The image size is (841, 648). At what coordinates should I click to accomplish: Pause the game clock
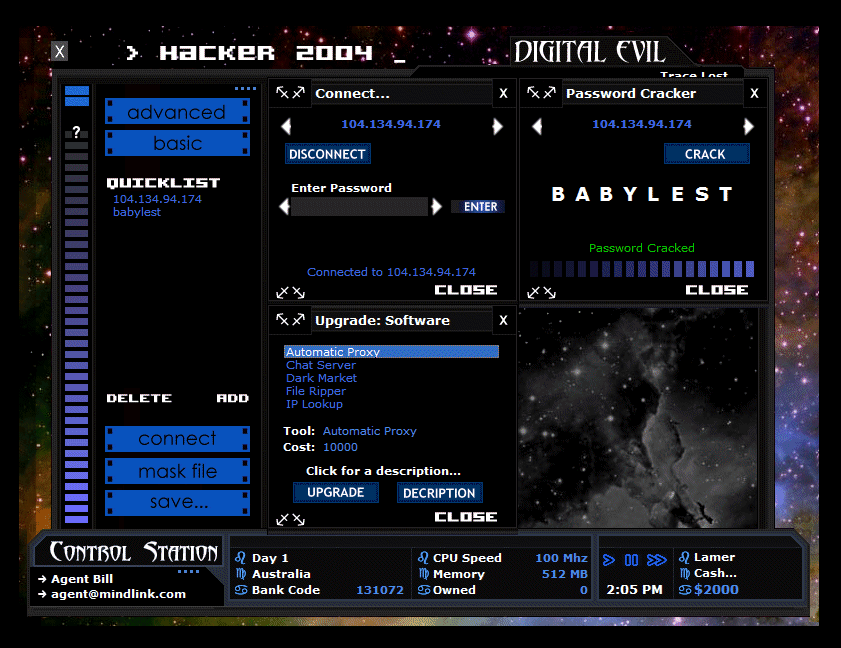pyautogui.click(x=632, y=559)
